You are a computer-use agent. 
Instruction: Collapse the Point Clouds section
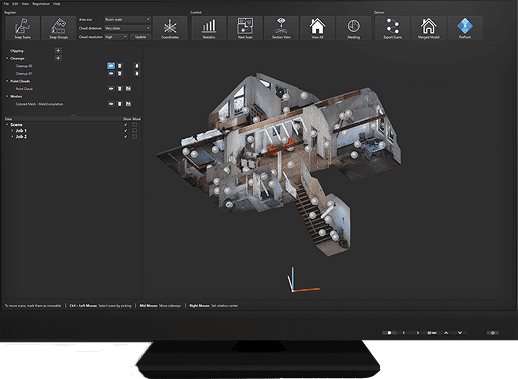[x=7, y=81]
